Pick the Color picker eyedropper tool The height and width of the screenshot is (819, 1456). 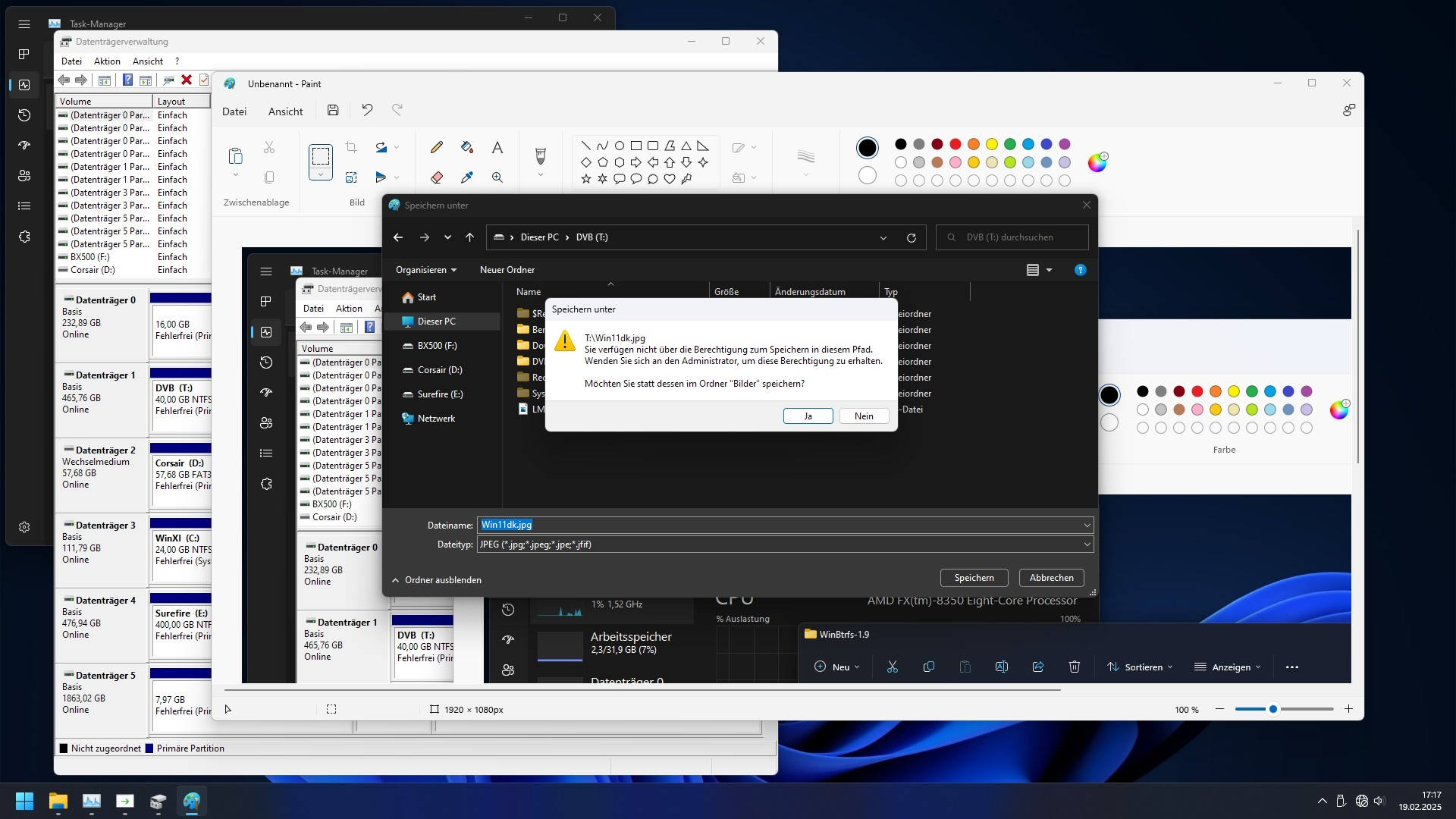[466, 177]
